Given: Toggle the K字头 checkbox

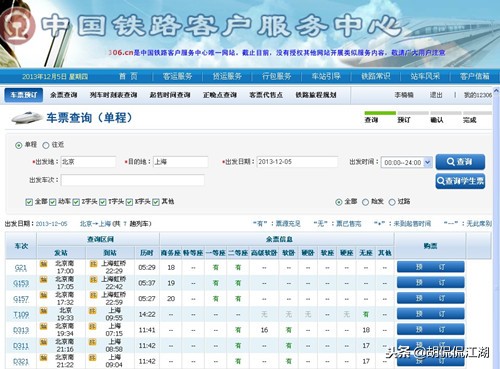Looking at the screenshot, I should pos(129,202).
